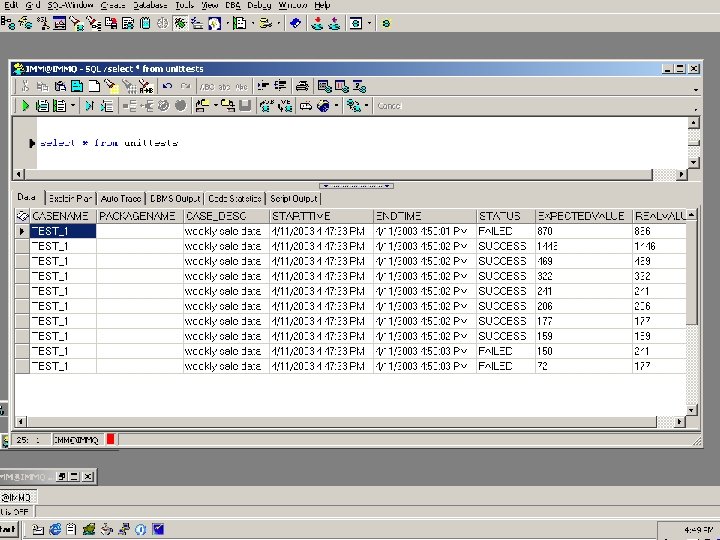Click the Undo arrow icon
Screen dimensions: 720x540
pyautogui.click(x=168, y=86)
